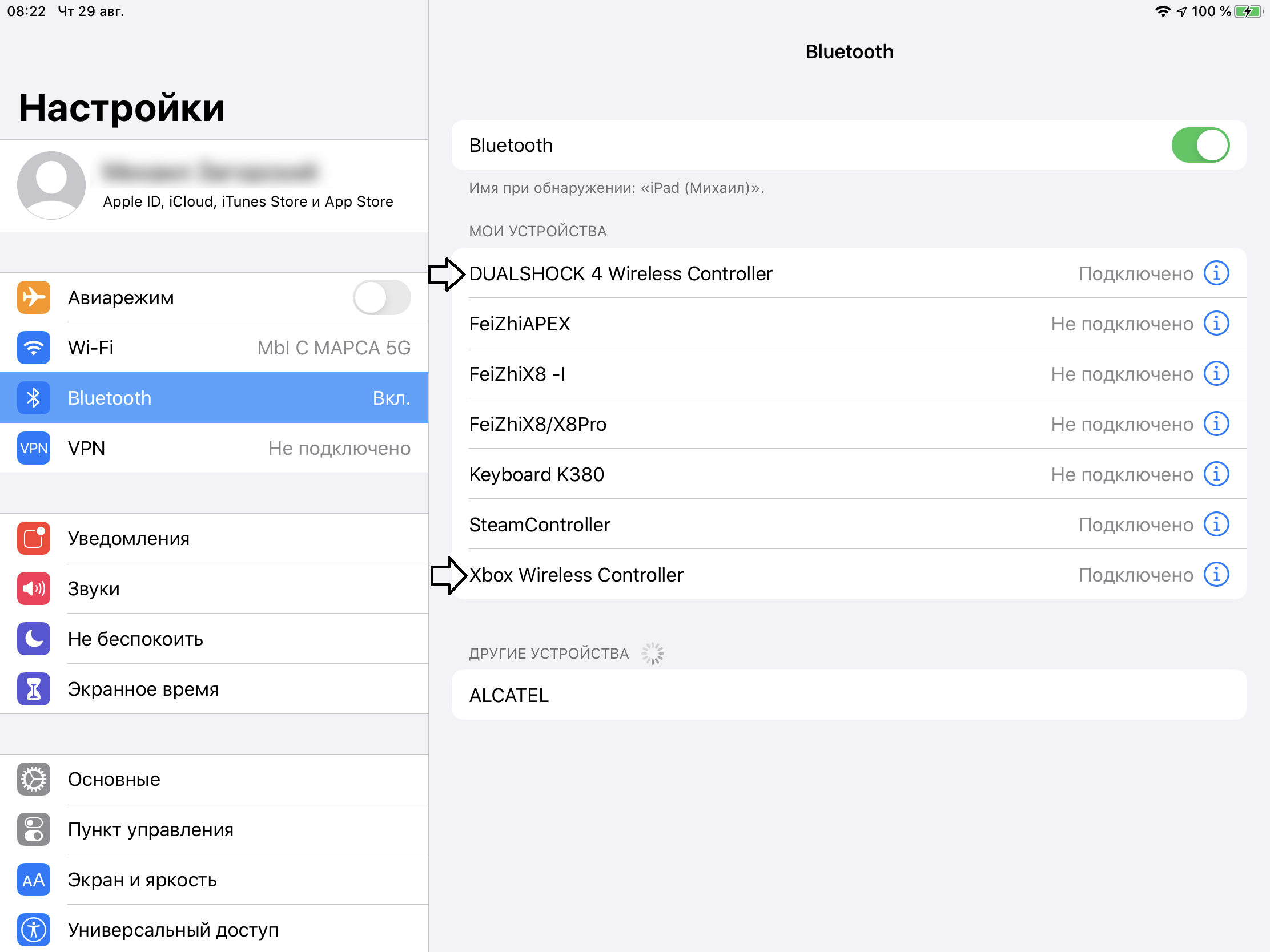Viewport: 1270px width, 952px height.
Task: Tap SteamController info icon
Action: (x=1215, y=525)
